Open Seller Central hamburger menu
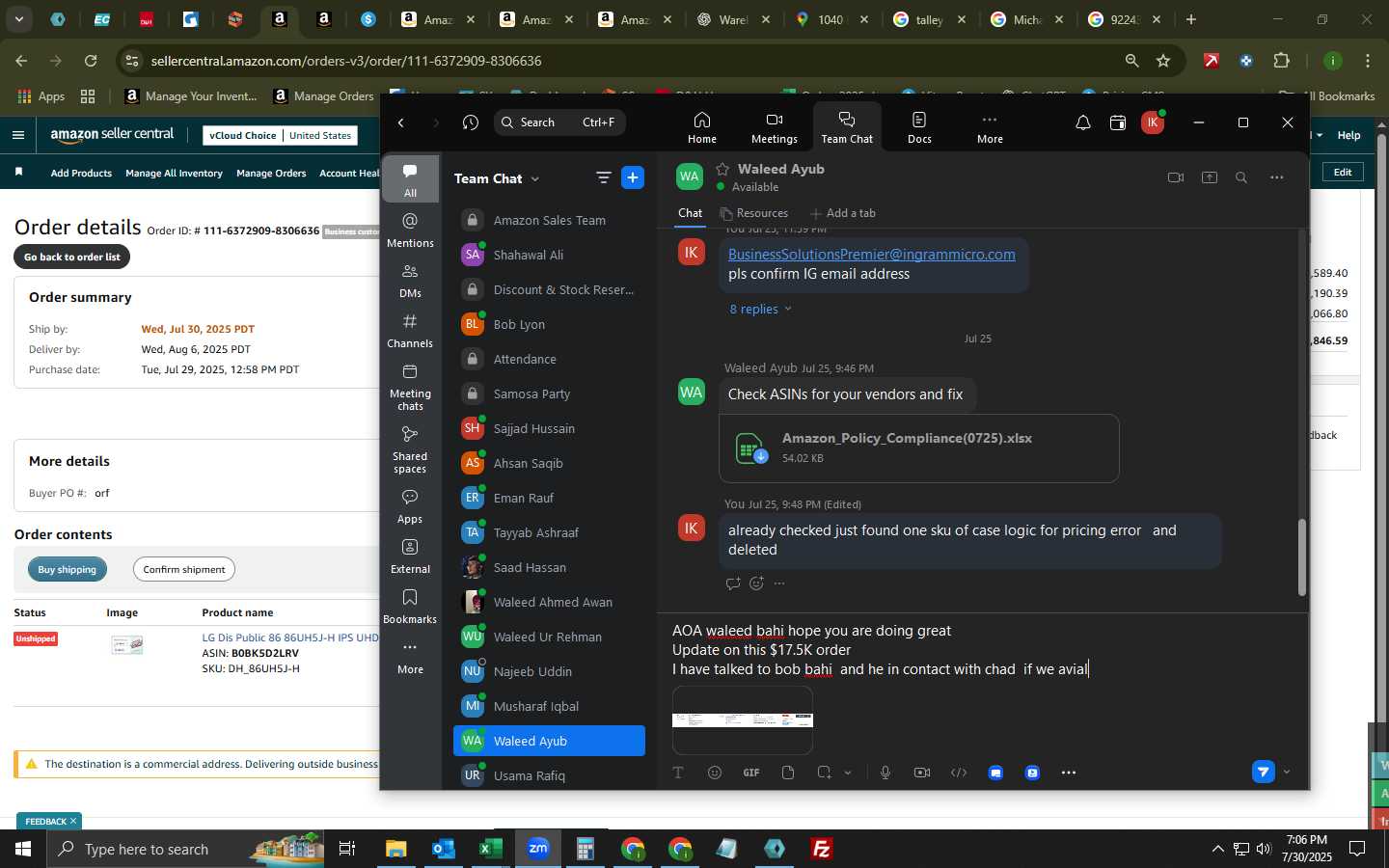Viewport: 1389px width, 868px height. [18, 135]
